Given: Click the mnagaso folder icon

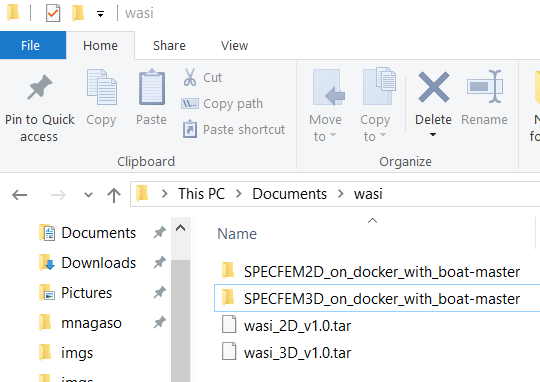Looking at the screenshot, I should [x=45, y=322].
